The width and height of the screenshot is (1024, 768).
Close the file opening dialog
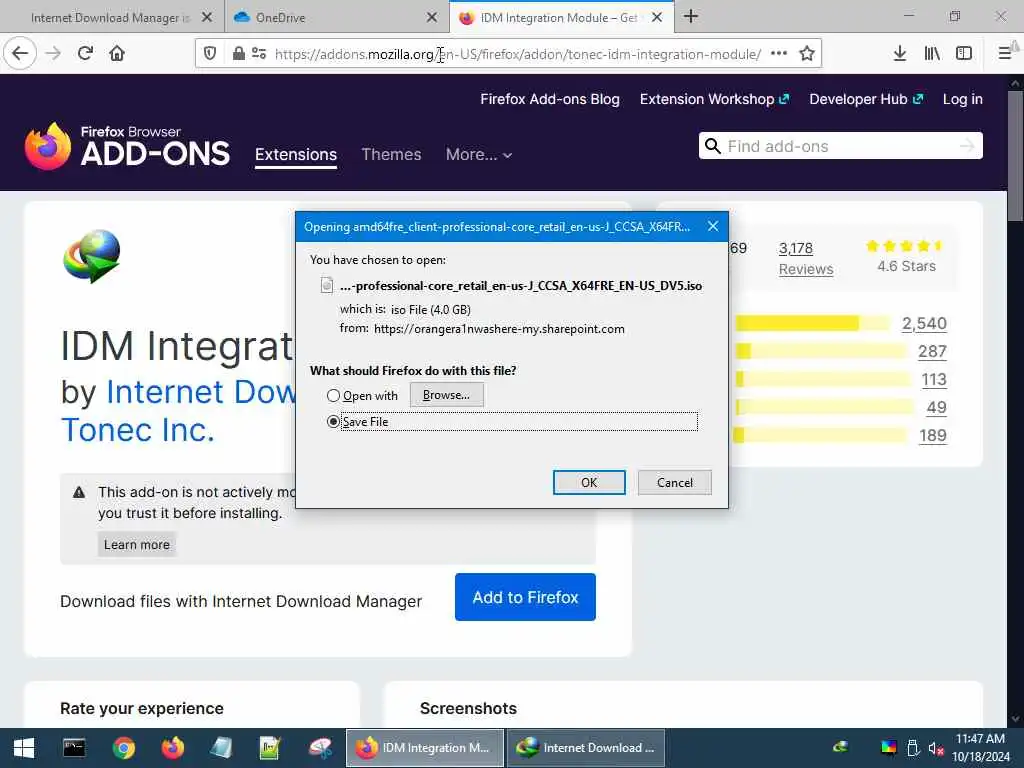[x=713, y=226]
